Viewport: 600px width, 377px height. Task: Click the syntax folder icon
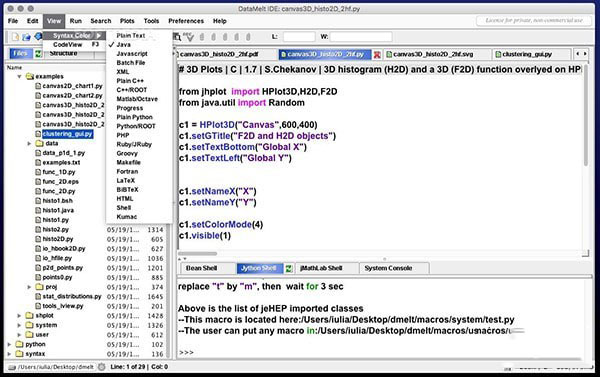[20, 354]
